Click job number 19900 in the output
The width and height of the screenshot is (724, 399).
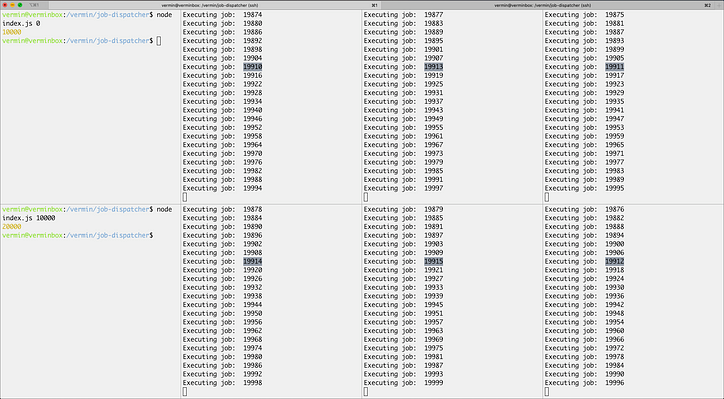pyautogui.click(x=615, y=244)
